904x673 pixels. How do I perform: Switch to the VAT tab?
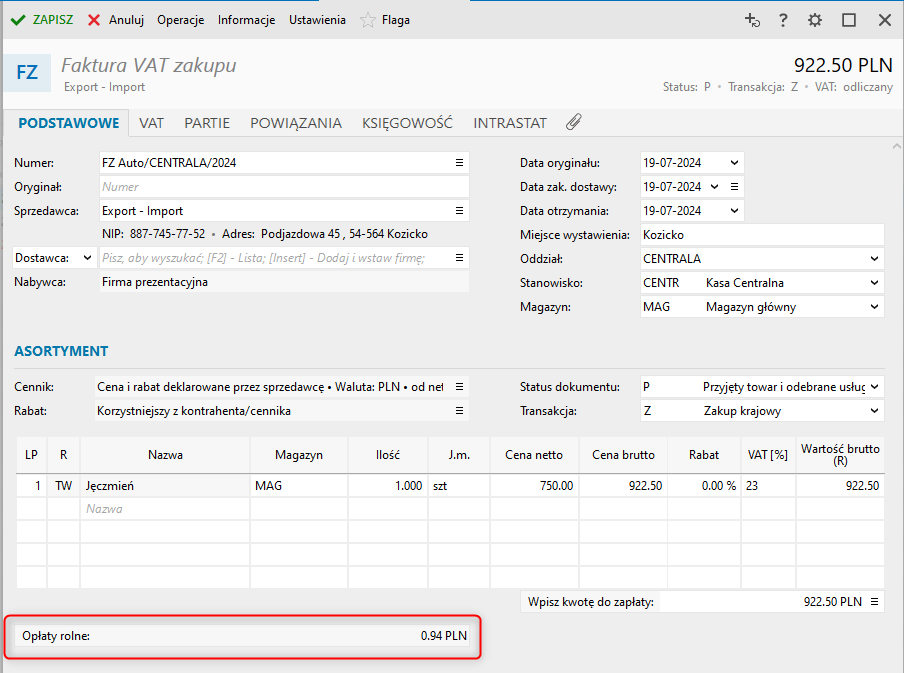tap(151, 123)
